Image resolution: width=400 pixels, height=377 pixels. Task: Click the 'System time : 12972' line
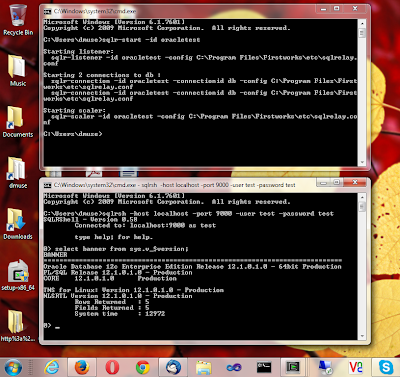[120, 314]
